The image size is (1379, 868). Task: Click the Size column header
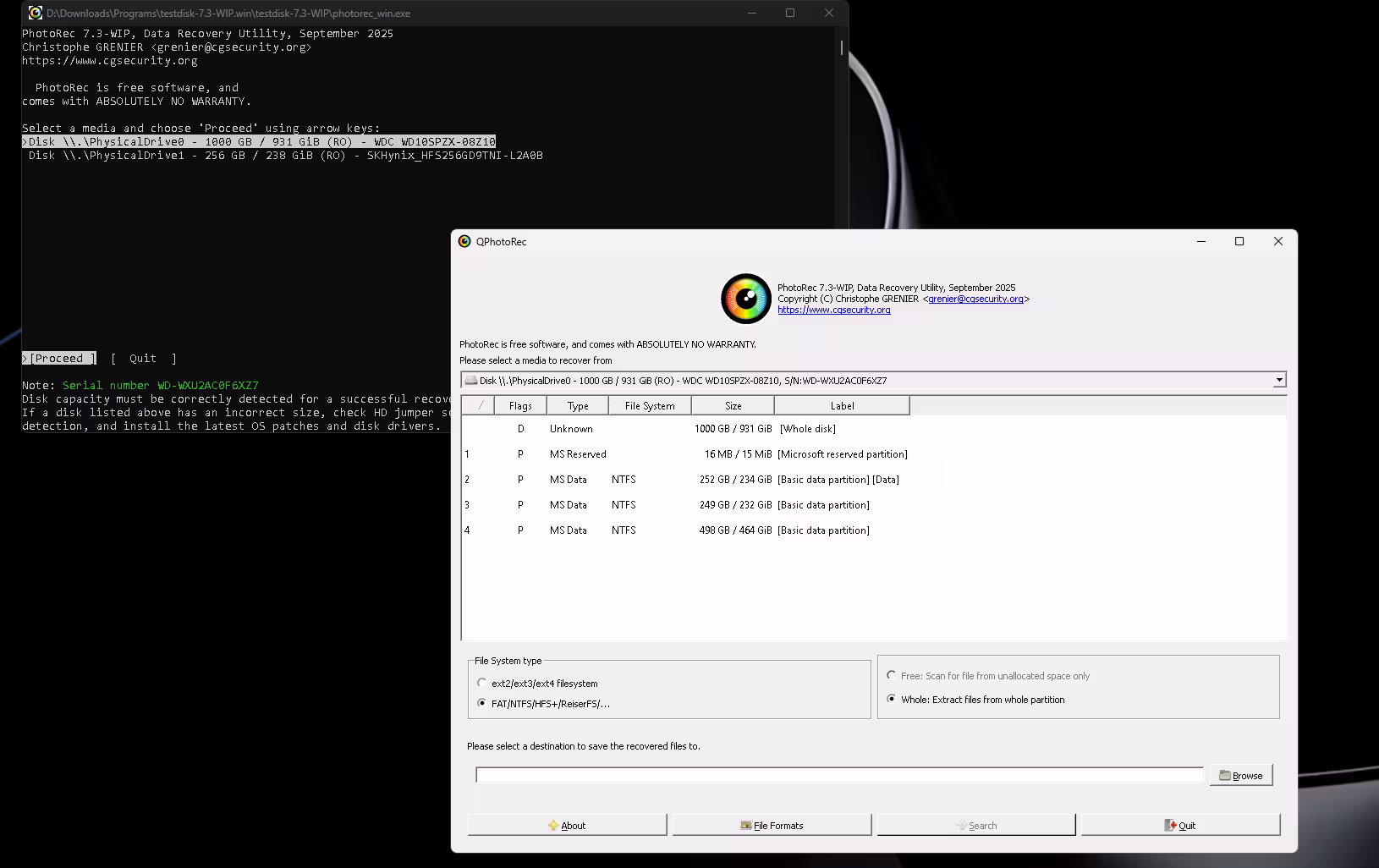[733, 406]
